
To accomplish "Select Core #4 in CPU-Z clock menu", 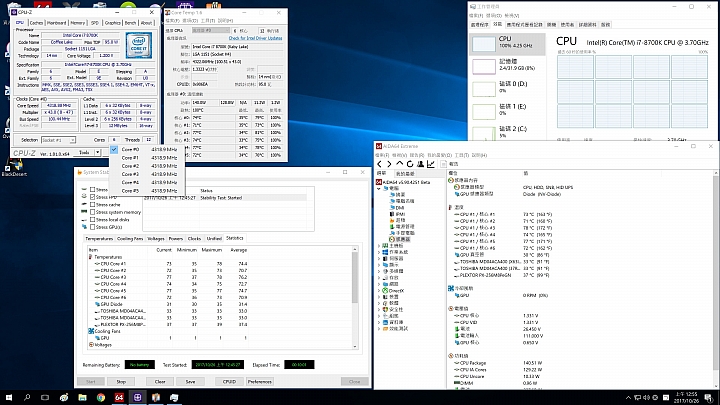I will 147,182.
